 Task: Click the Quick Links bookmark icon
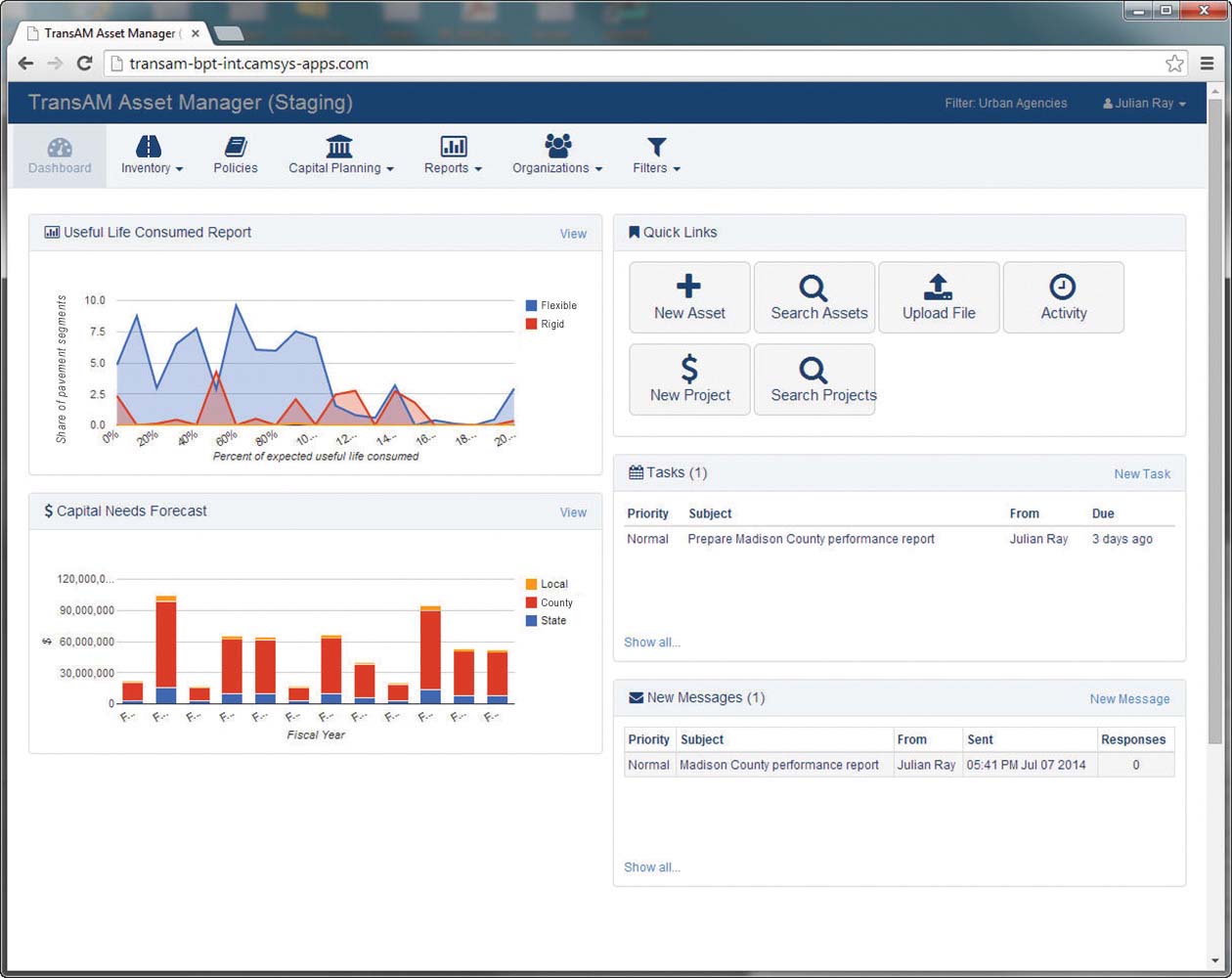(x=634, y=233)
